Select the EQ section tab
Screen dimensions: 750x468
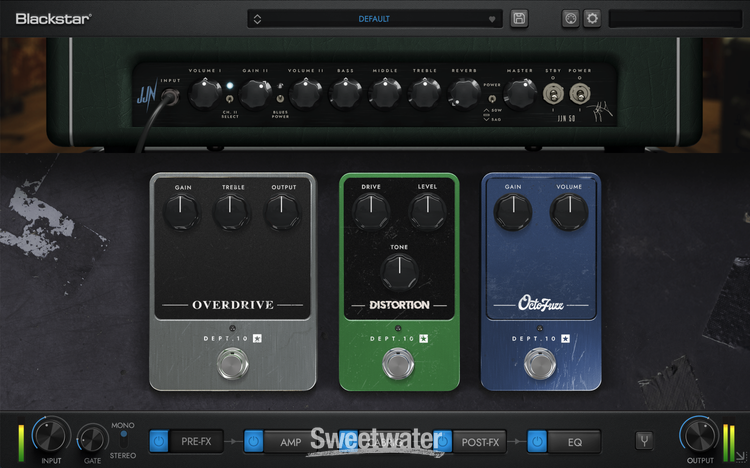tap(574, 442)
